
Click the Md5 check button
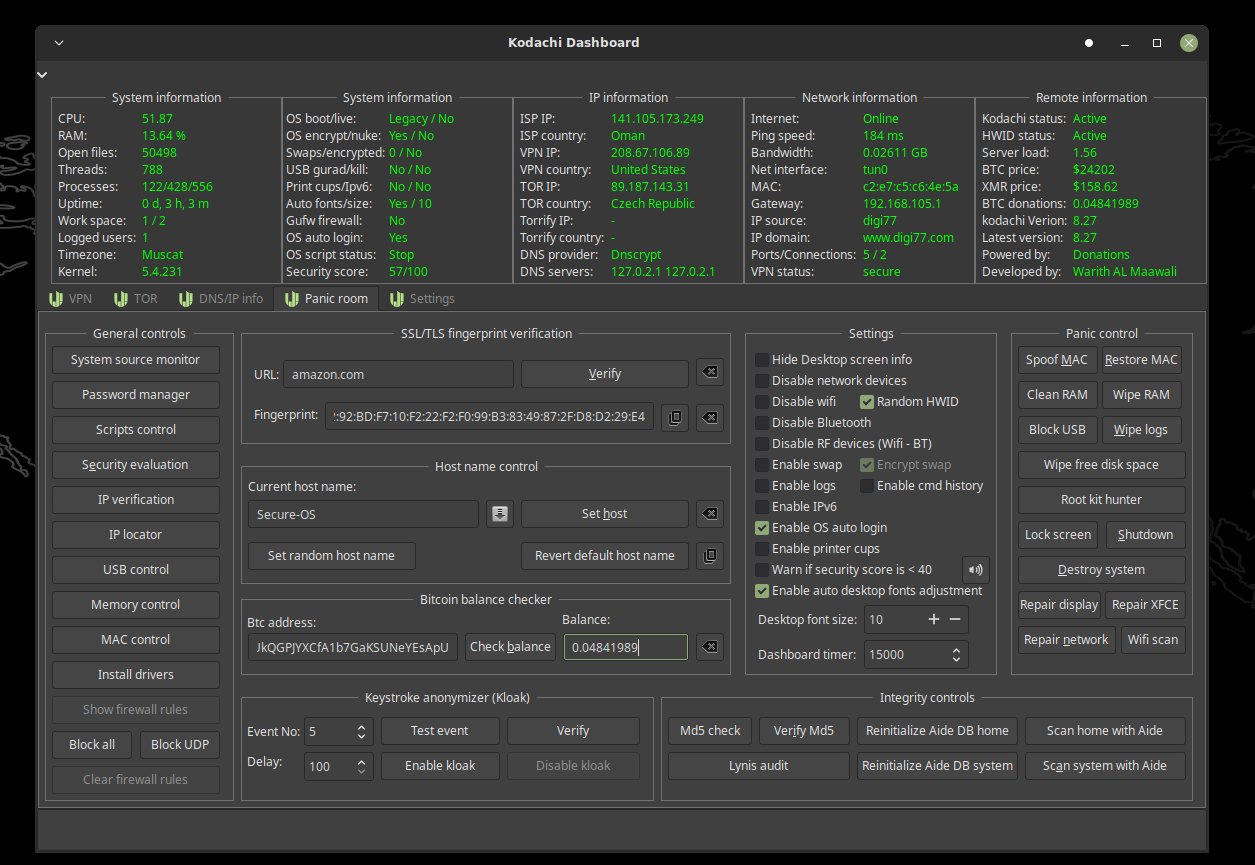coord(710,731)
